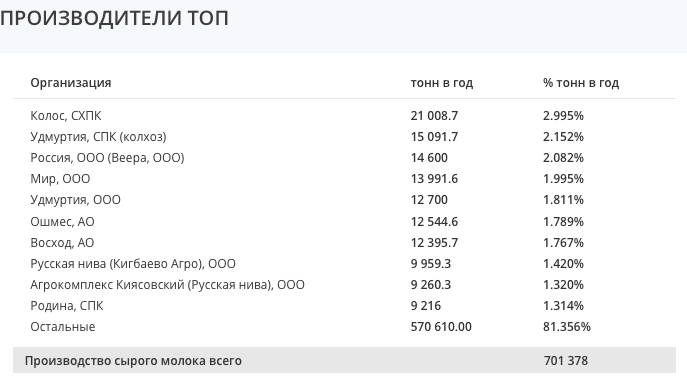Click the ПРОИЗВОДИТЕЛИ ТОП heading
Viewport: 687px width, 379px height.
pyautogui.click(x=114, y=18)
